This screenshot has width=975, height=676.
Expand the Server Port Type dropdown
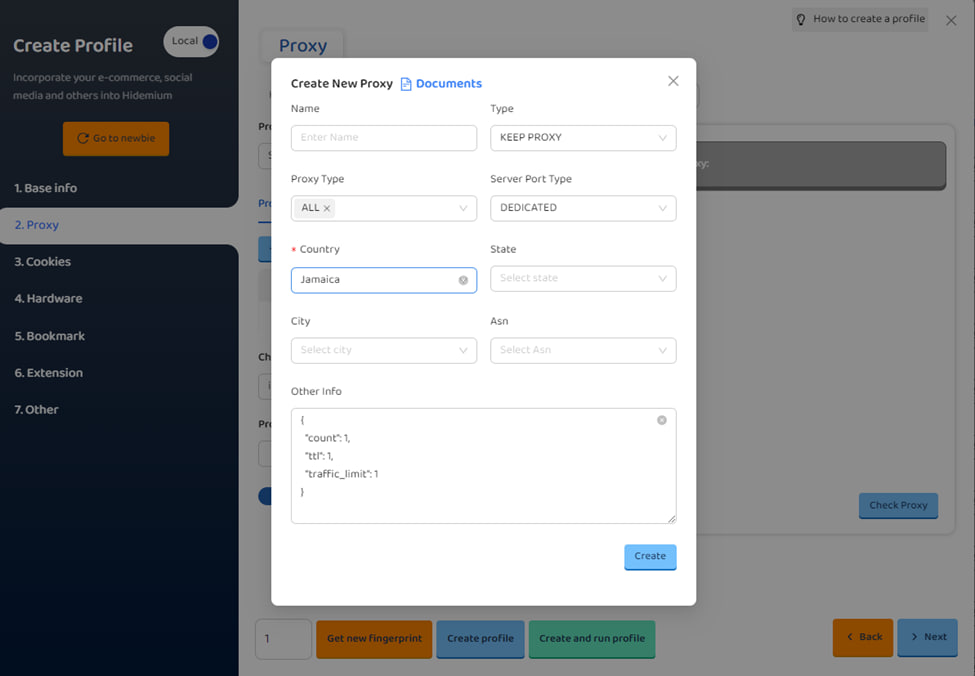pos(582,208)
